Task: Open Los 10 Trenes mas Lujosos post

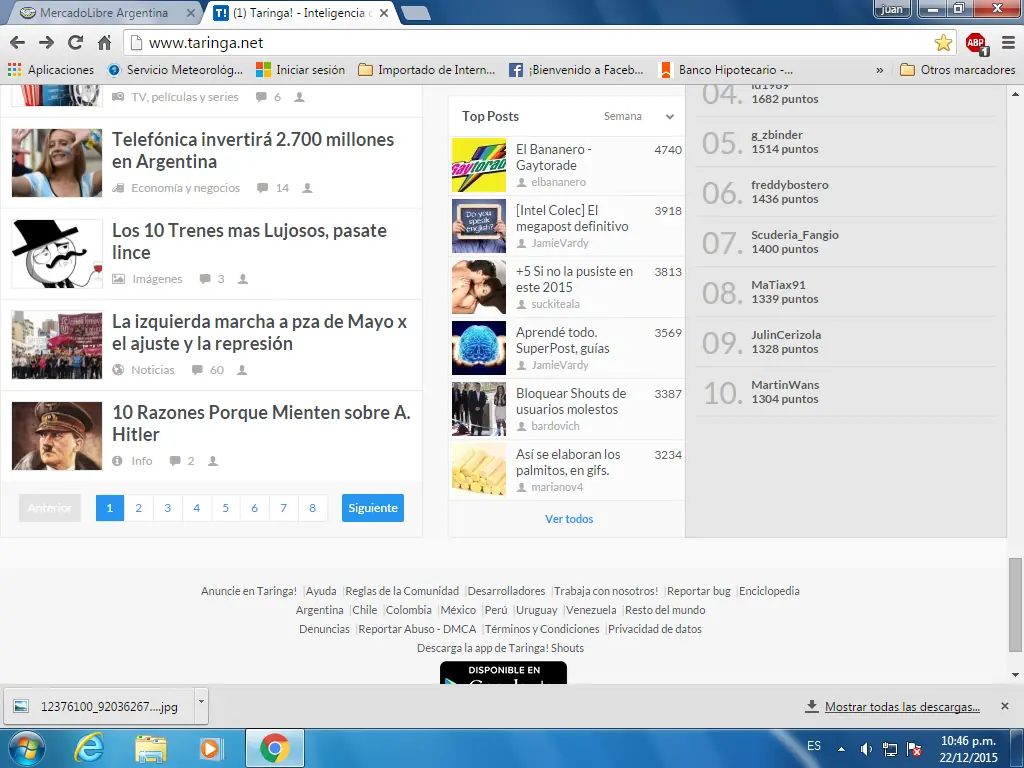Action: (x=249, y=241)
